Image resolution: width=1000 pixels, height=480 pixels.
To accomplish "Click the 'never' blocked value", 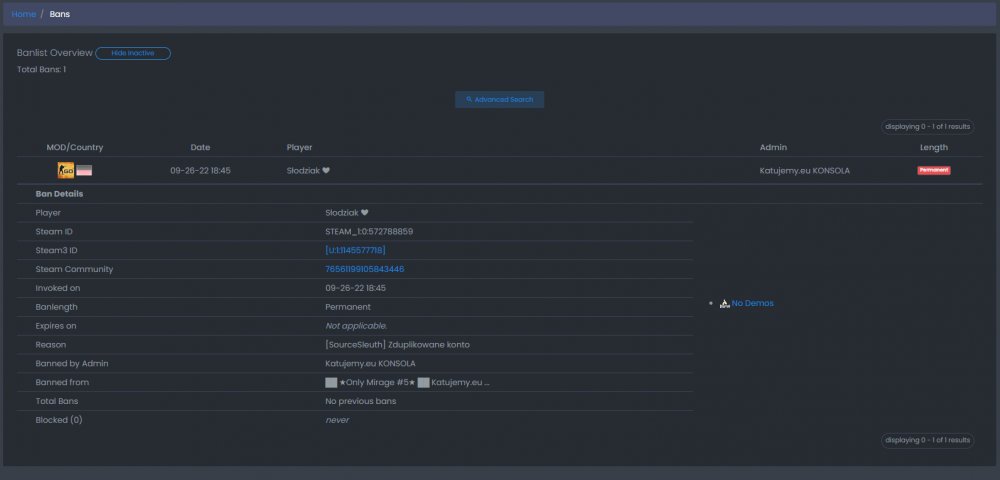I will coord(337,421).
